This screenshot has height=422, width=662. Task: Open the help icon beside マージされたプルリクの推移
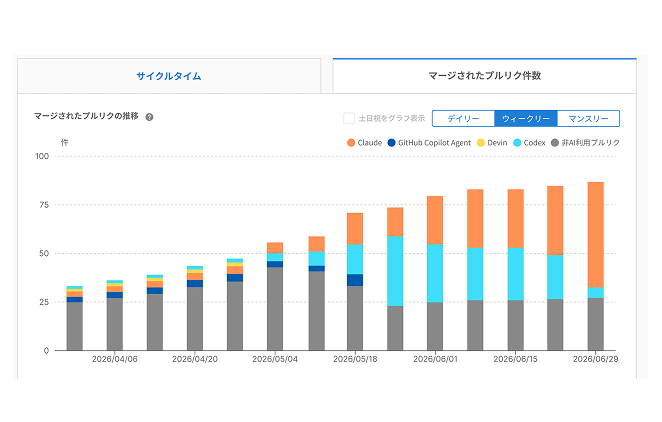coord(149,117)
